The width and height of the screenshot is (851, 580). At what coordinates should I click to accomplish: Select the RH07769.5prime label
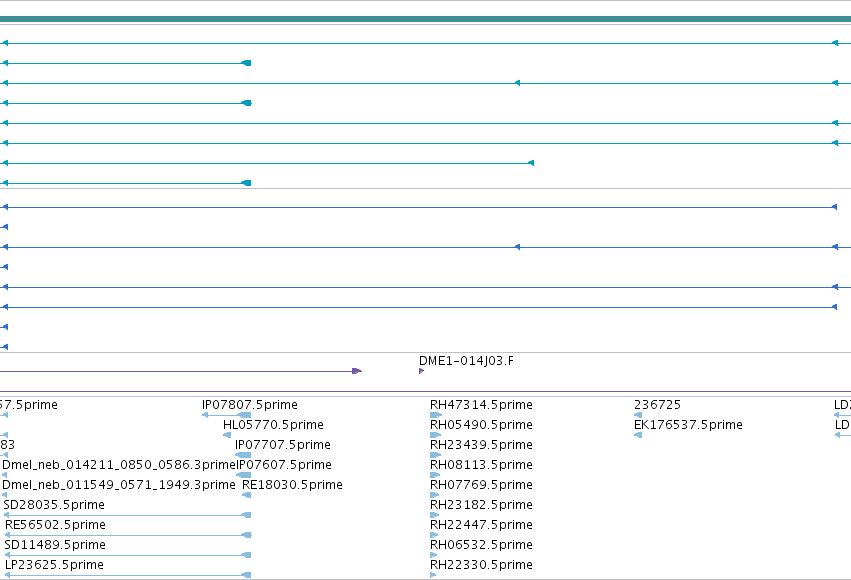coord(481,485)
